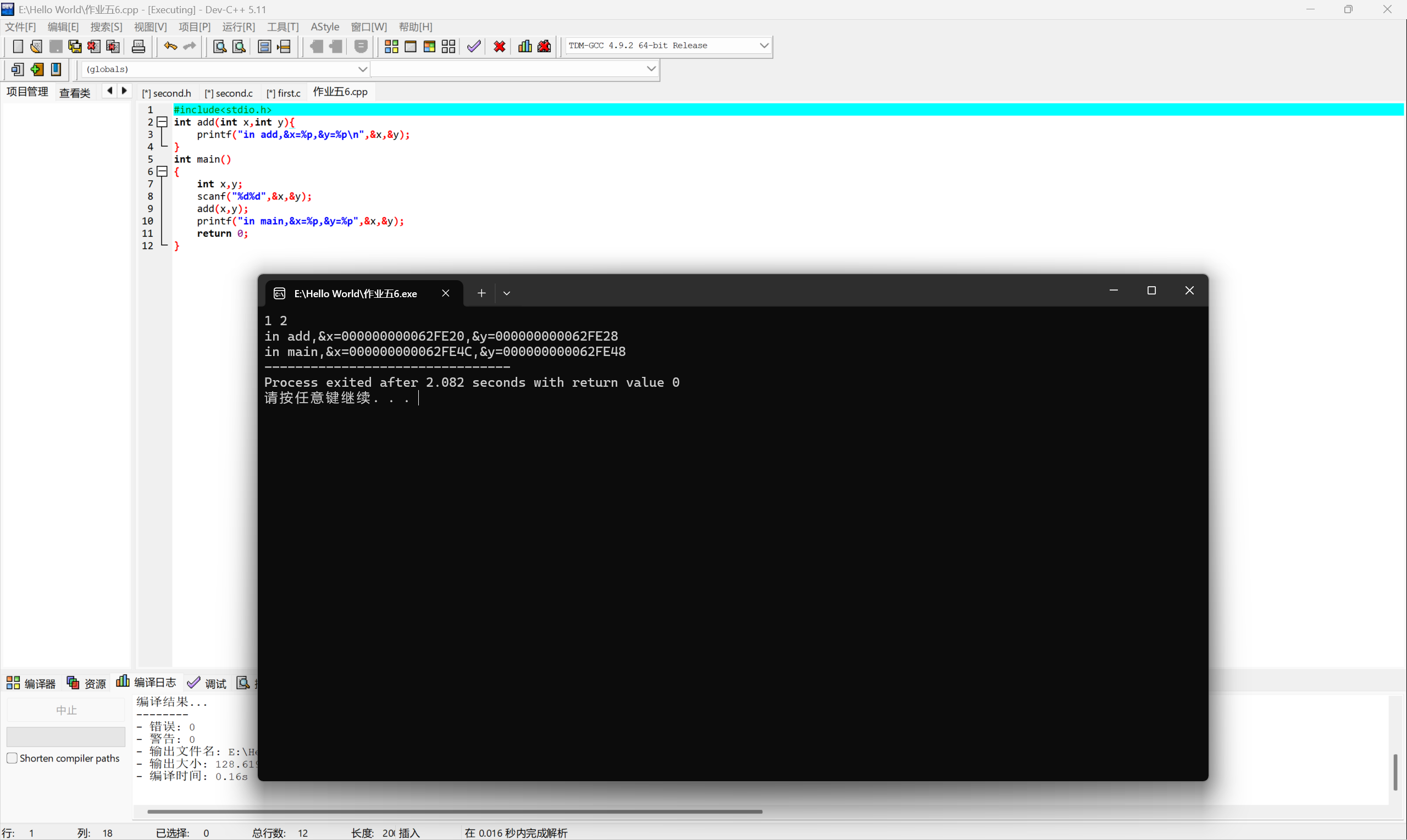
Task: Click the Undo arrow icon
Action: coord(170,46)
